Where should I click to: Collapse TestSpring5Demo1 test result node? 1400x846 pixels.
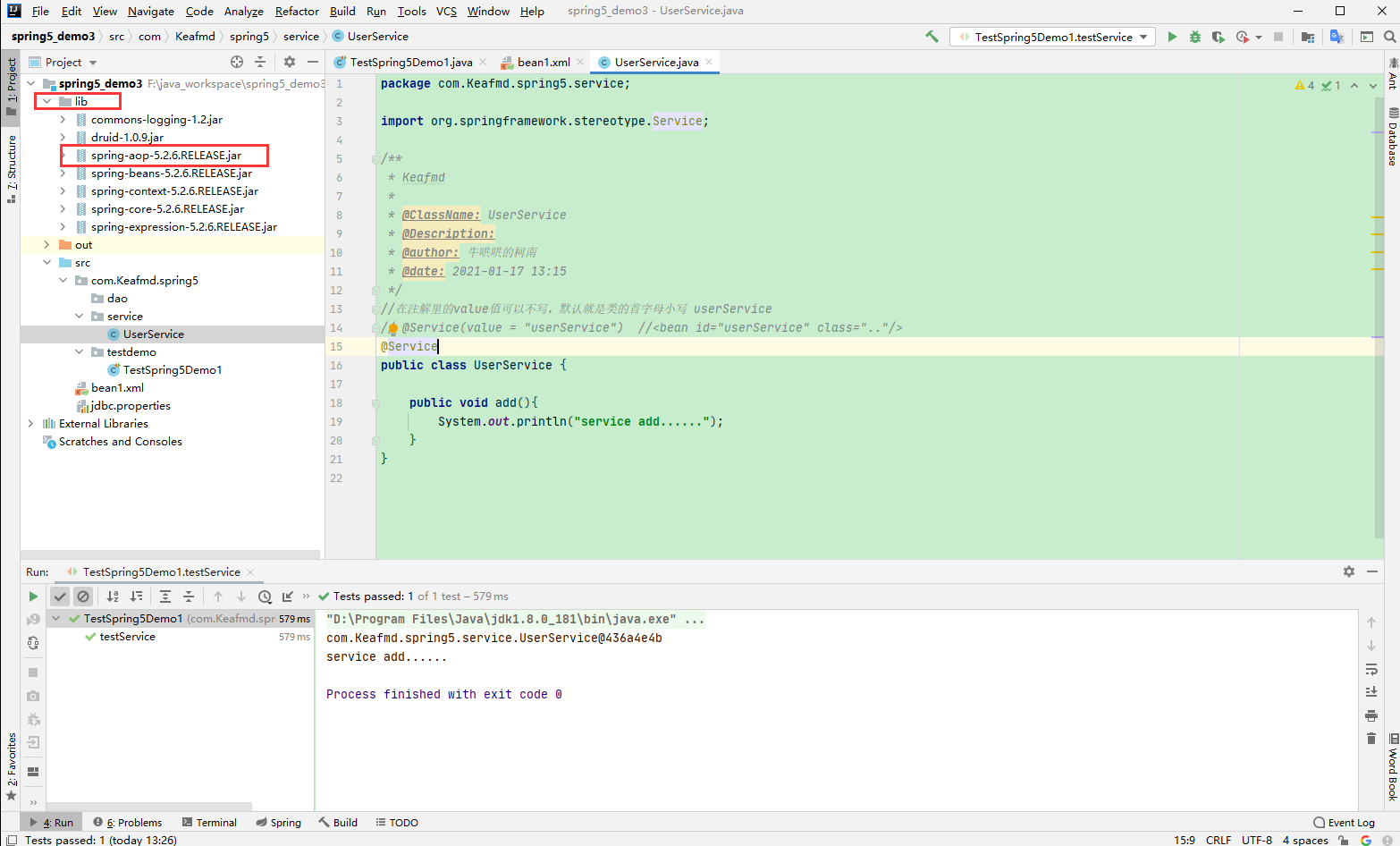[x=56, y=619]
